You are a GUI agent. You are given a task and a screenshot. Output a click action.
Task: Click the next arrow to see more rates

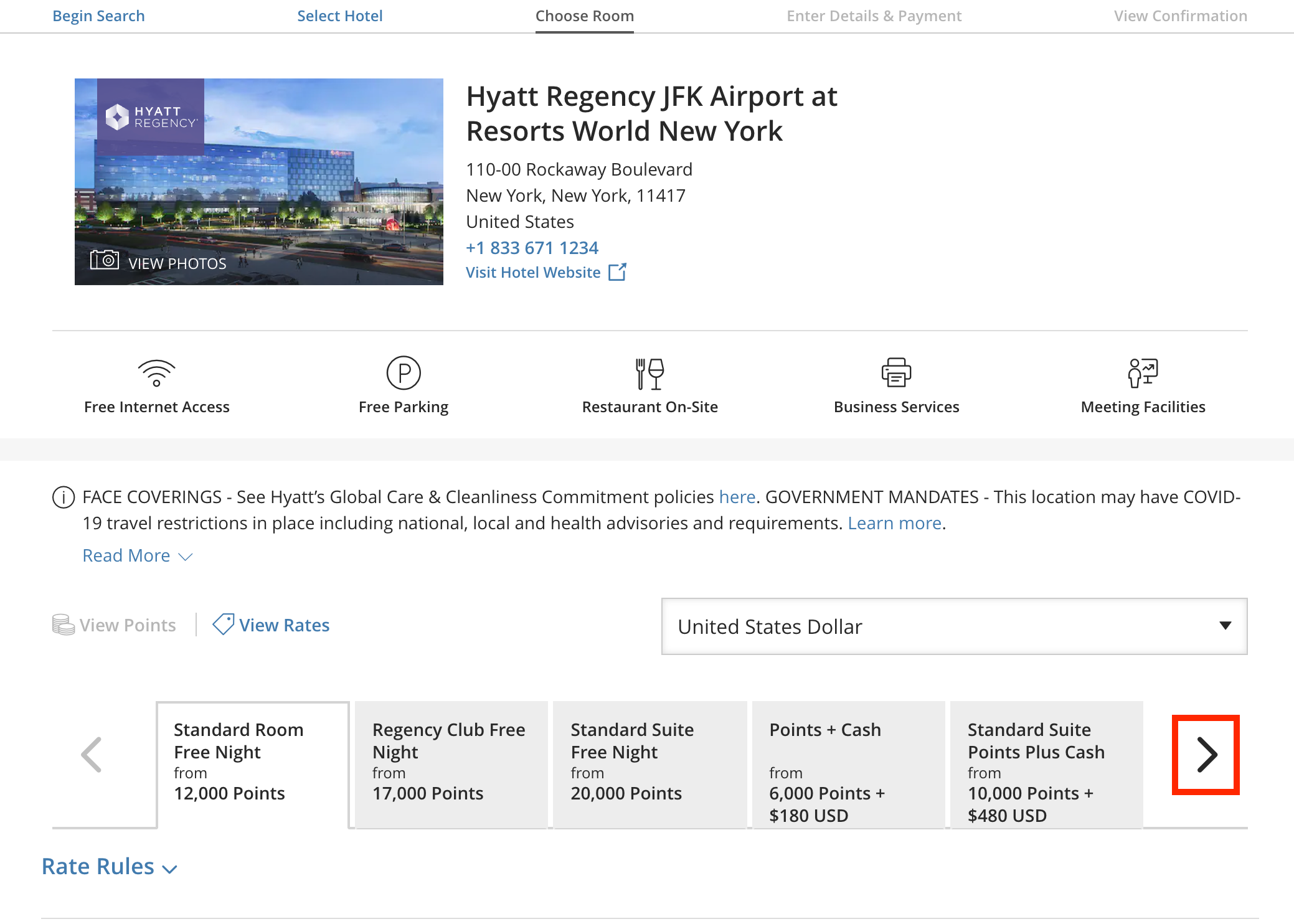(1206, 754)
